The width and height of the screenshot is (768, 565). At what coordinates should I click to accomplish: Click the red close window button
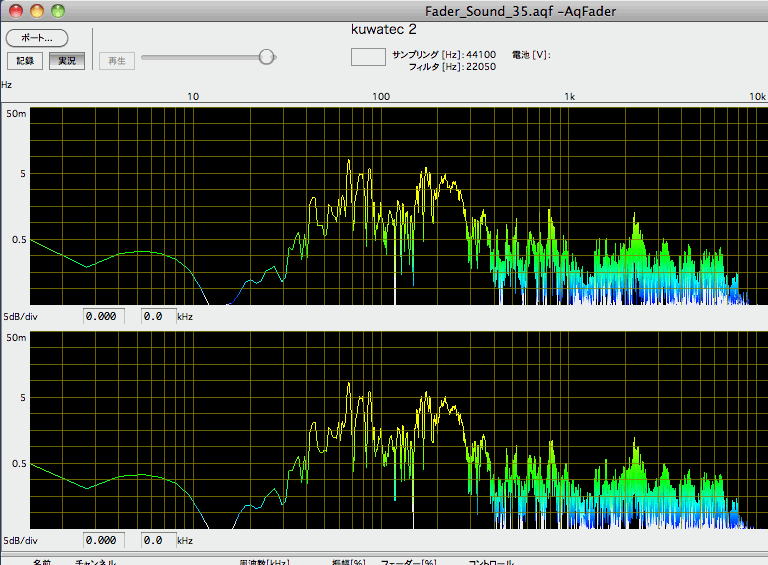point(16,11)
